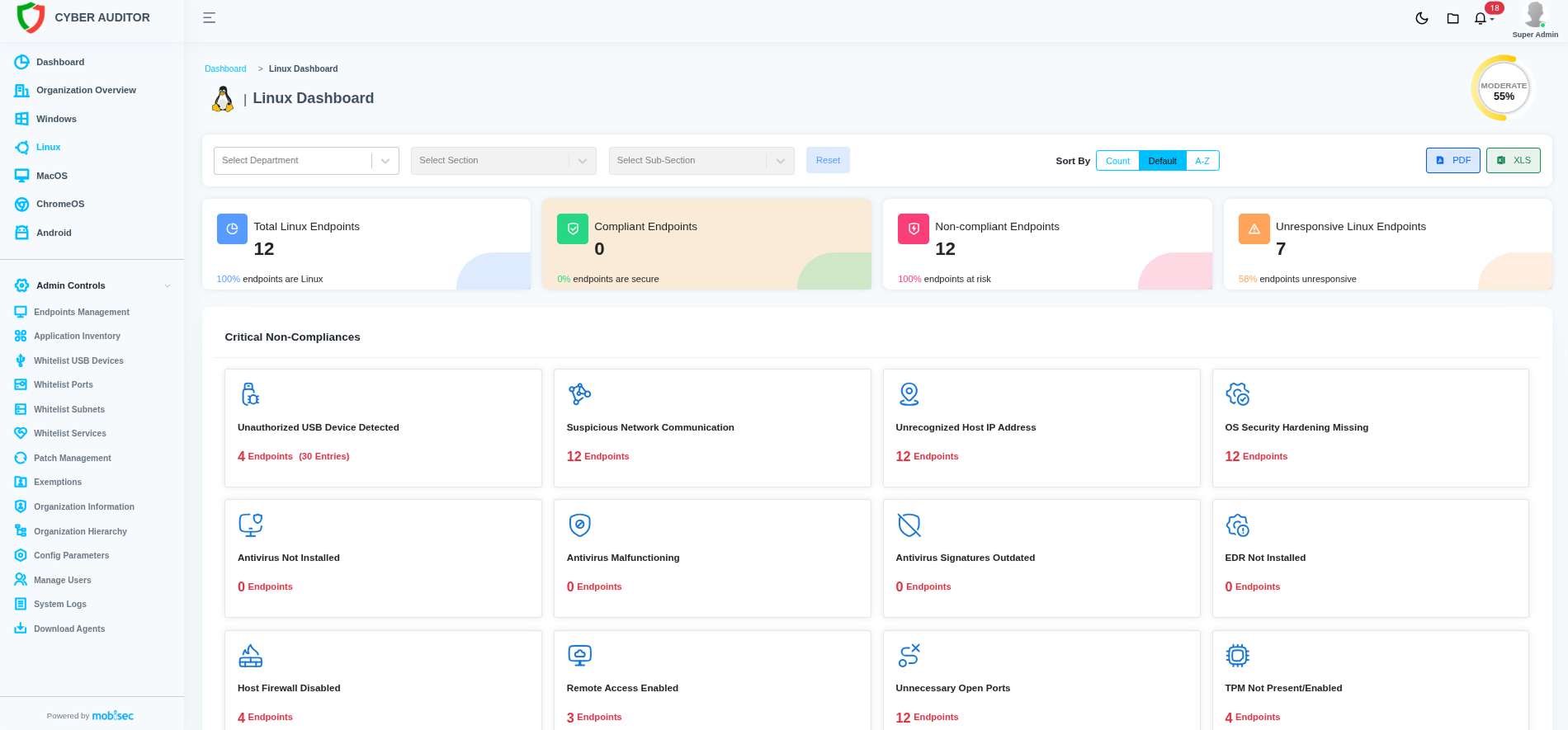Toggle dark mode moon icon
Screen dimensions: 1568x730
pyautogui.click(x=1421, y=18)
